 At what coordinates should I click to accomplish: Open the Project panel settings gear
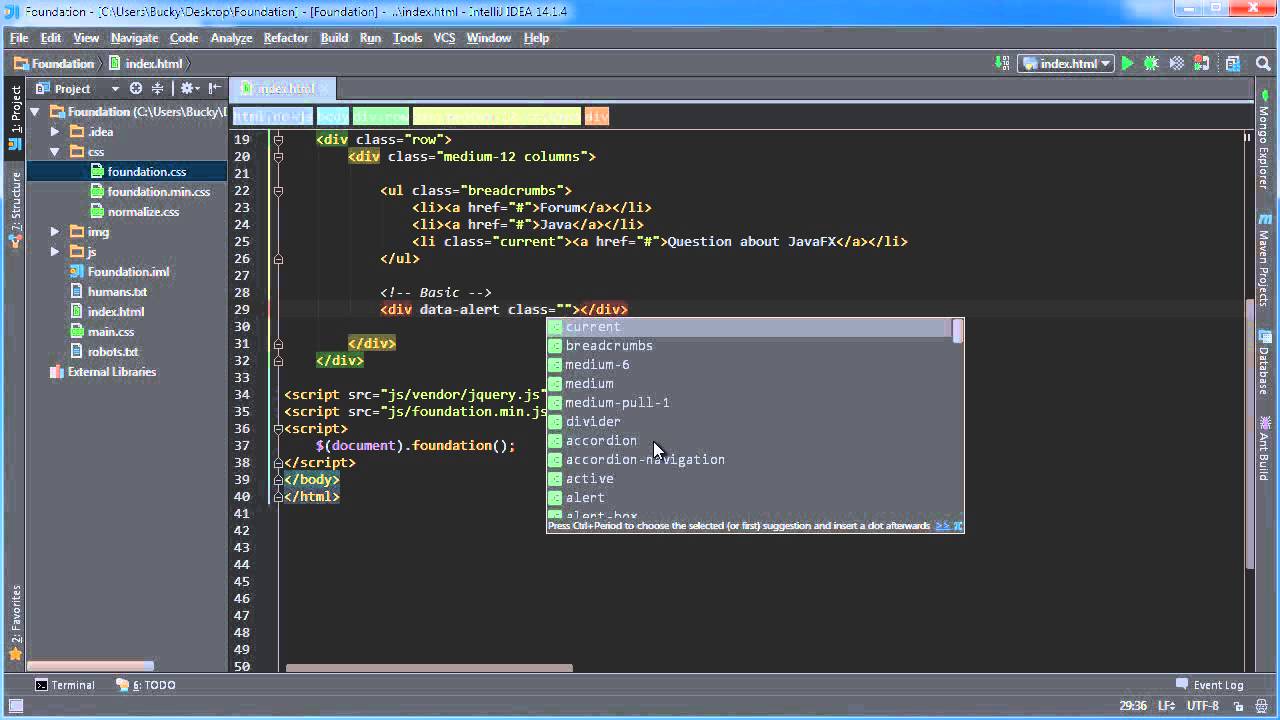188,88
